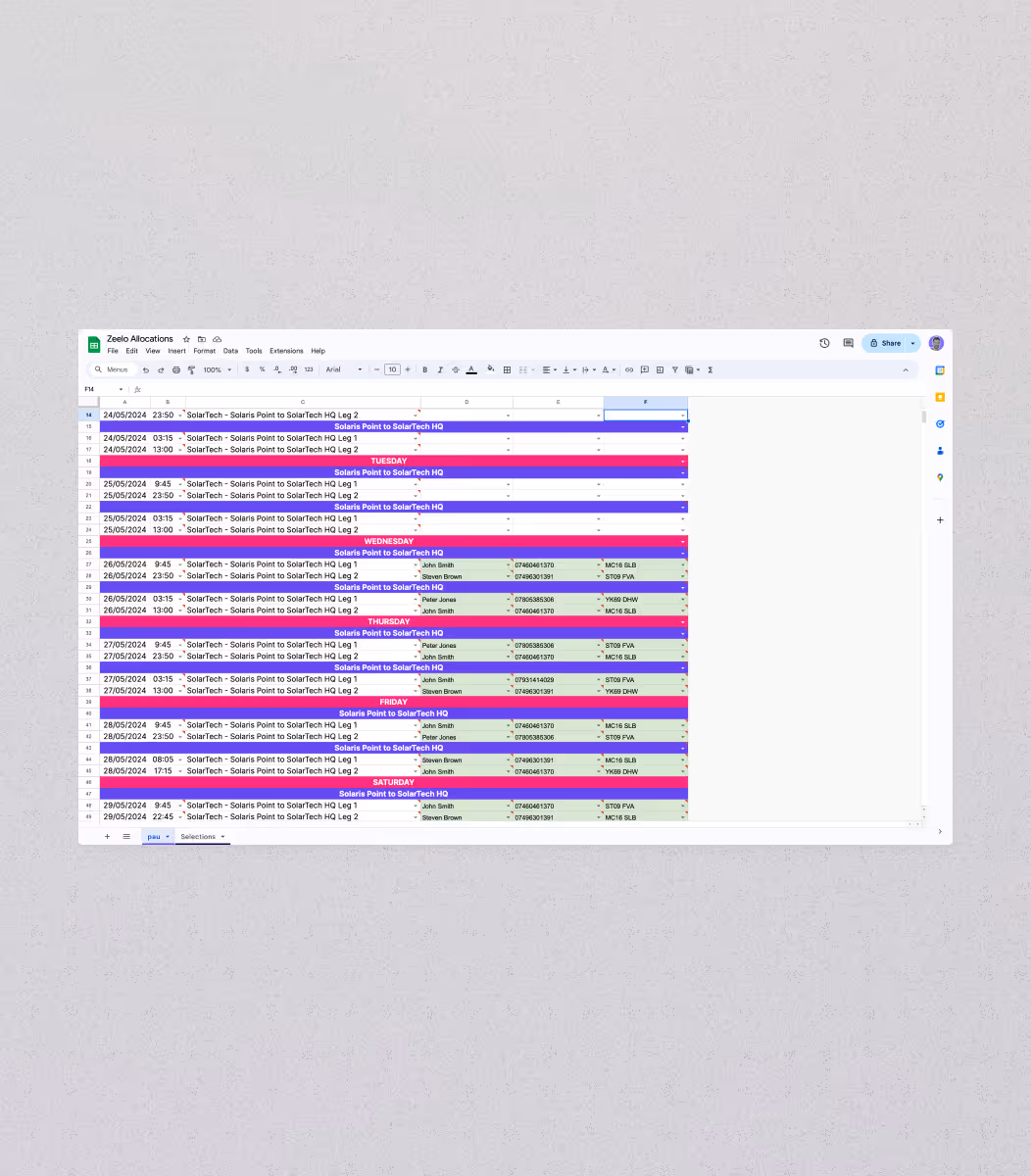Open the pau sheet tab menu arrow
This screenshot has height=1176, width=1031.
[168, 836]
